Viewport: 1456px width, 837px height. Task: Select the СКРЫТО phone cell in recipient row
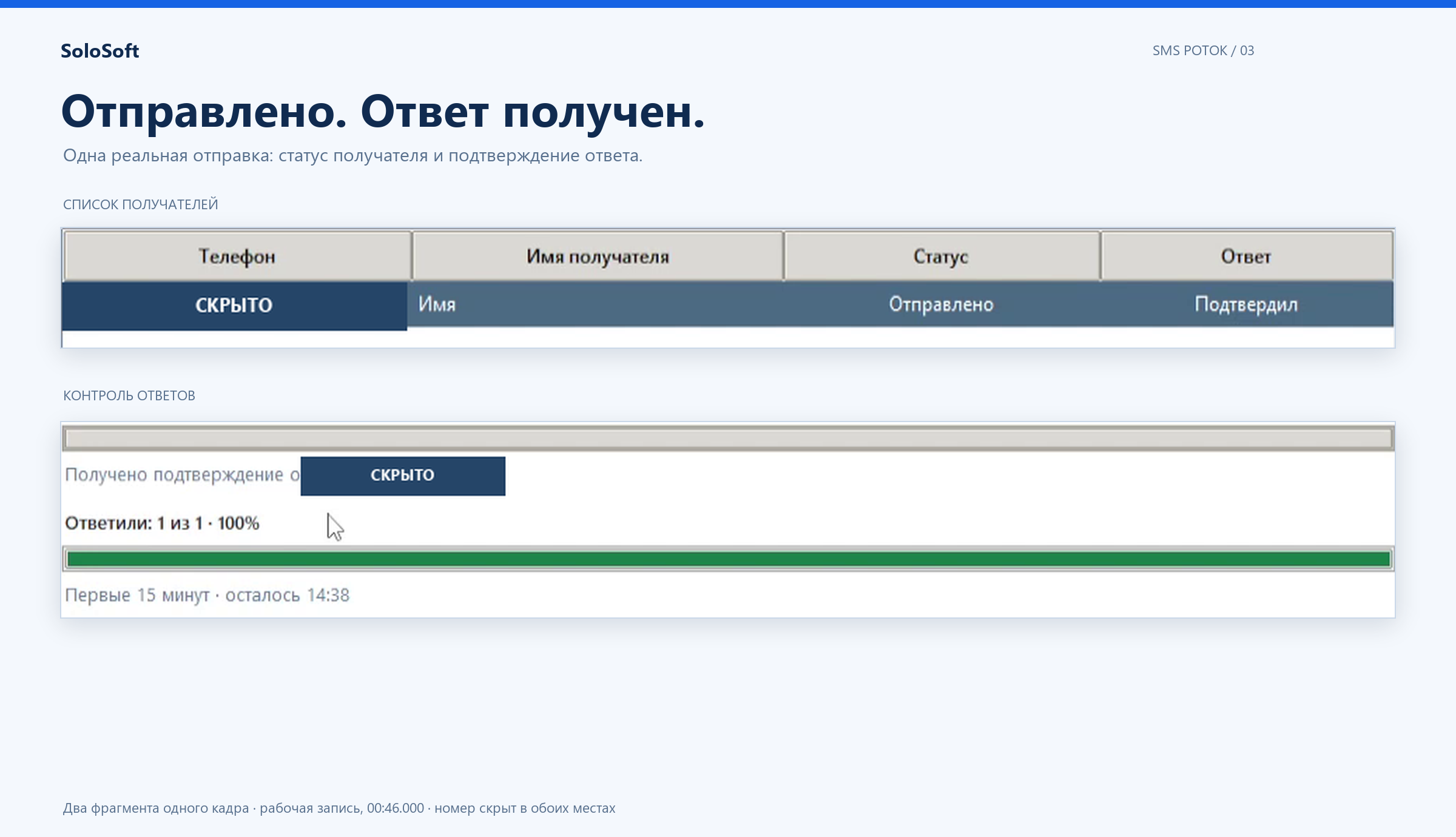point(234,305)
